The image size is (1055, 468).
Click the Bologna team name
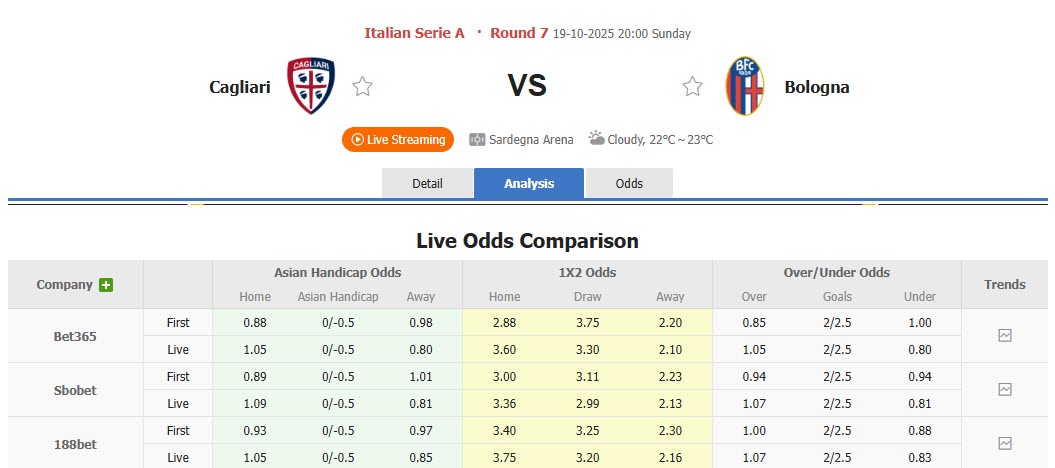(x=817, y=87)
